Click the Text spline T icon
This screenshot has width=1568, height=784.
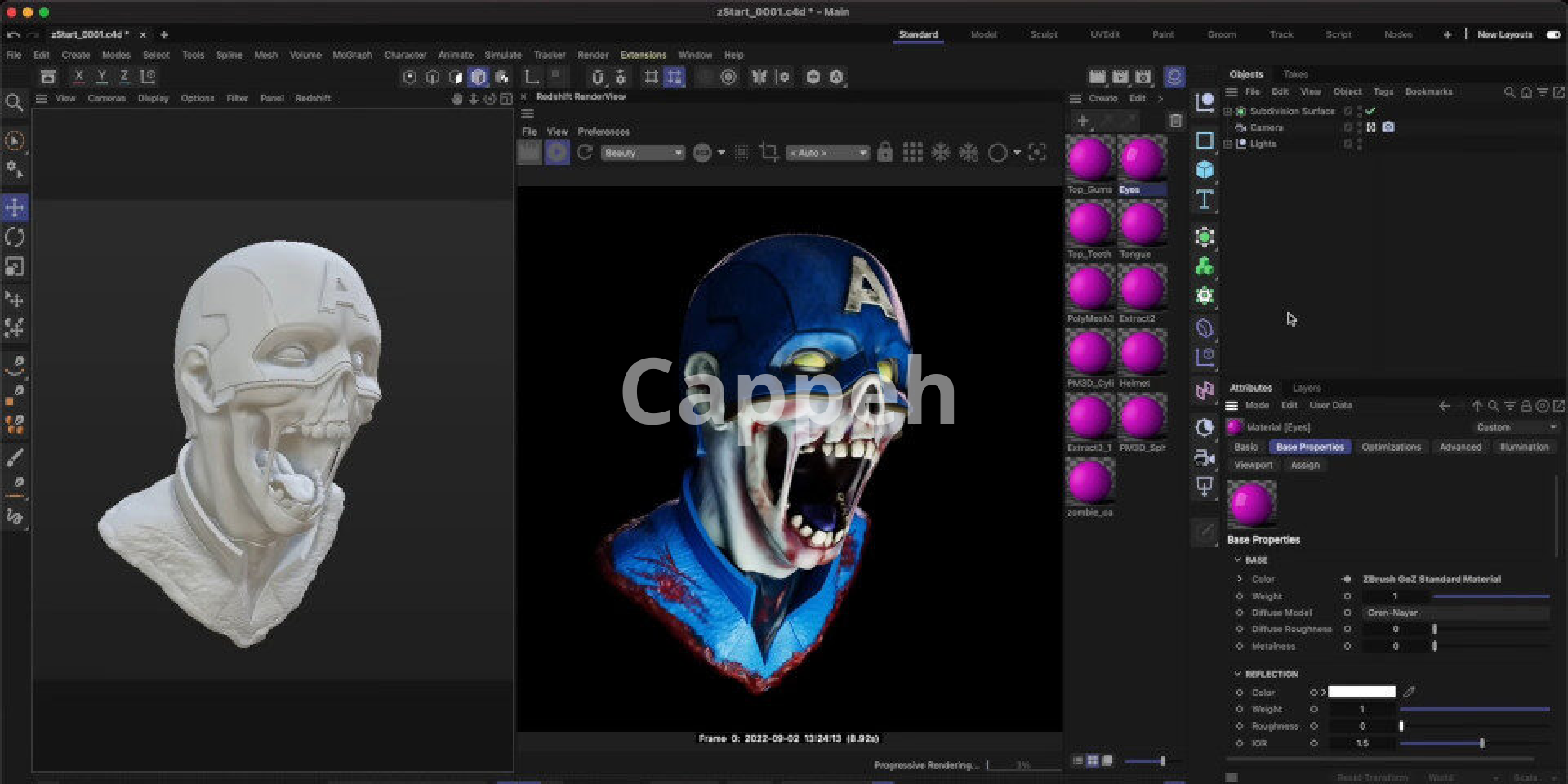pos(1204,200)
